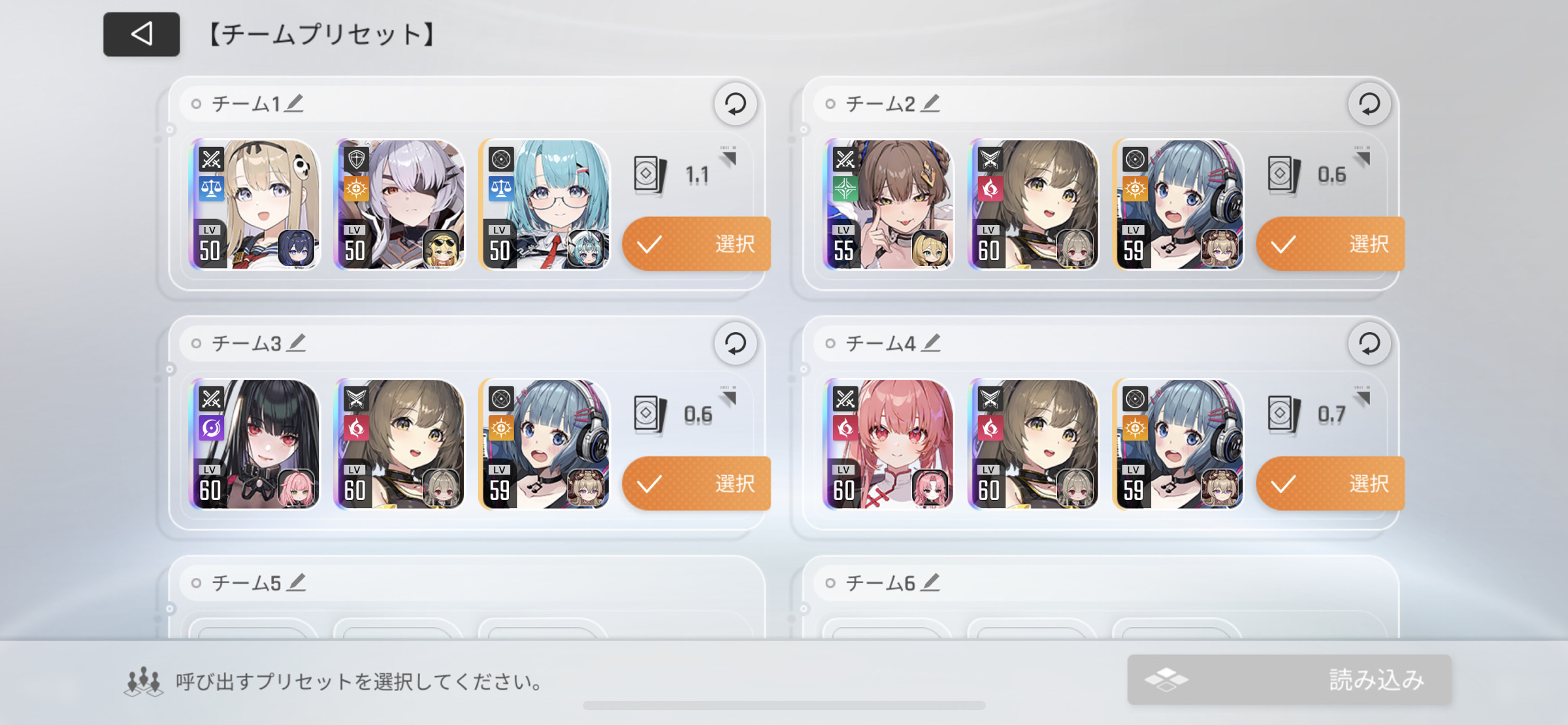Viewport: 1568px width, 725px height.
Task: Expand Team 2 disc details corner arrow
Action: (x=1362, y=157)
